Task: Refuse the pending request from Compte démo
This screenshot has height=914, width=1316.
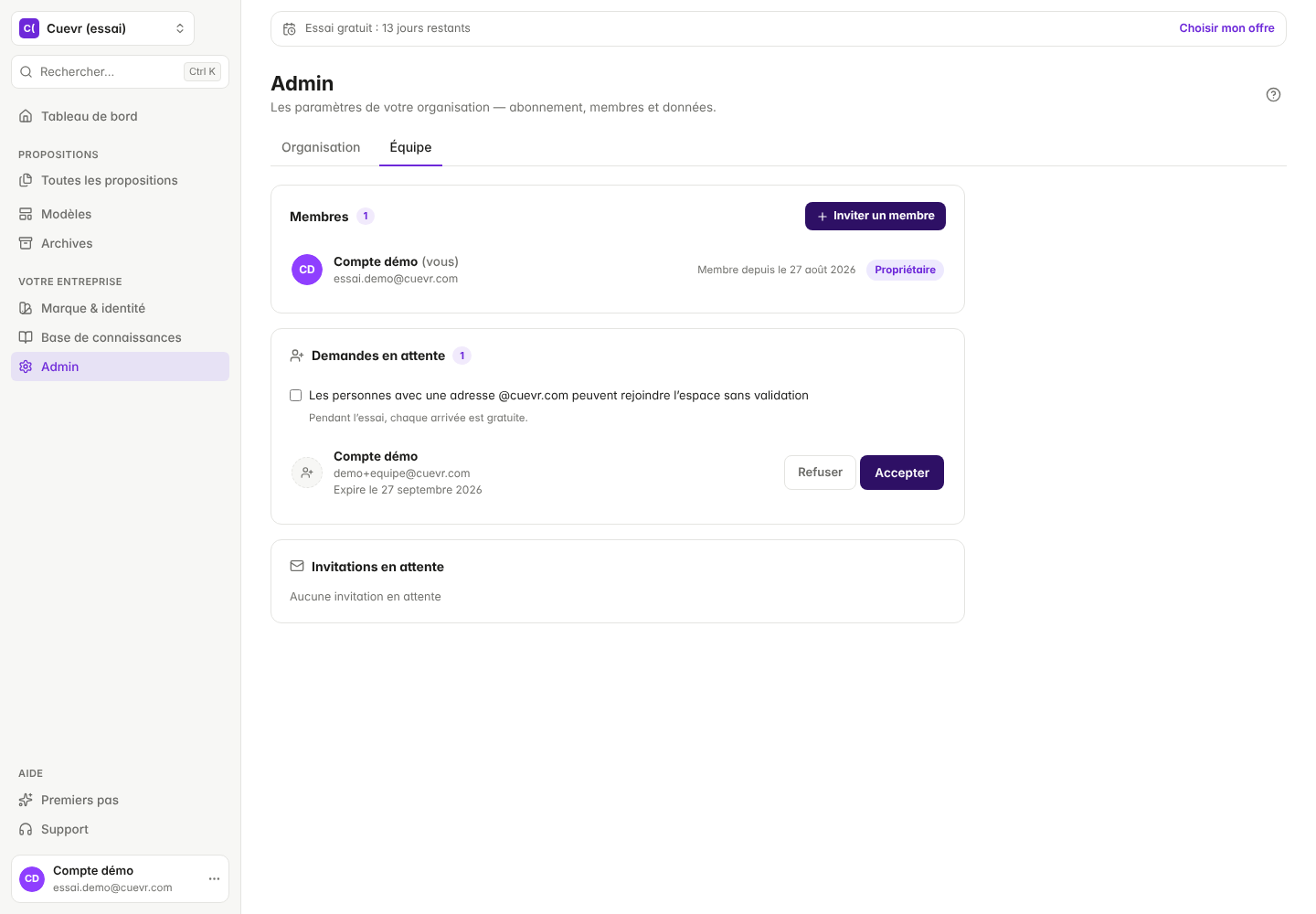Action: coord(820,473)
